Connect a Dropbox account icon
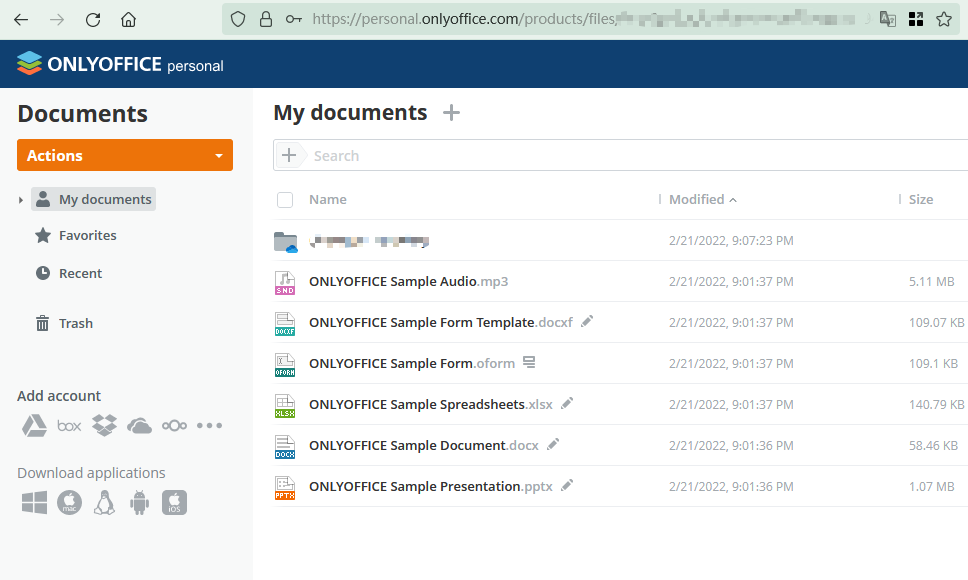 [x=104, y=425]
